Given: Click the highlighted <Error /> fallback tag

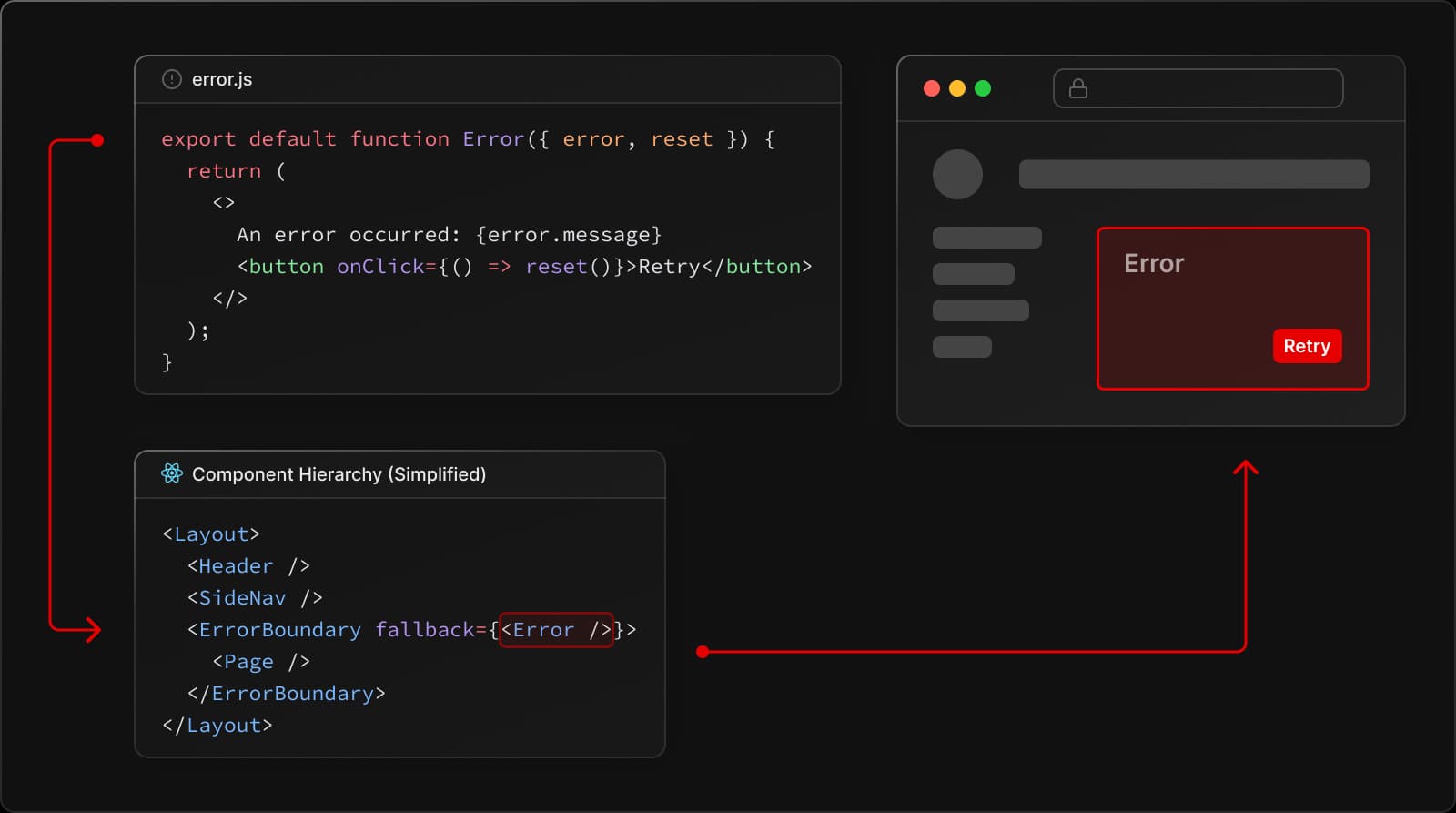Looking at the screenshot, I should [x=556, y=629].
